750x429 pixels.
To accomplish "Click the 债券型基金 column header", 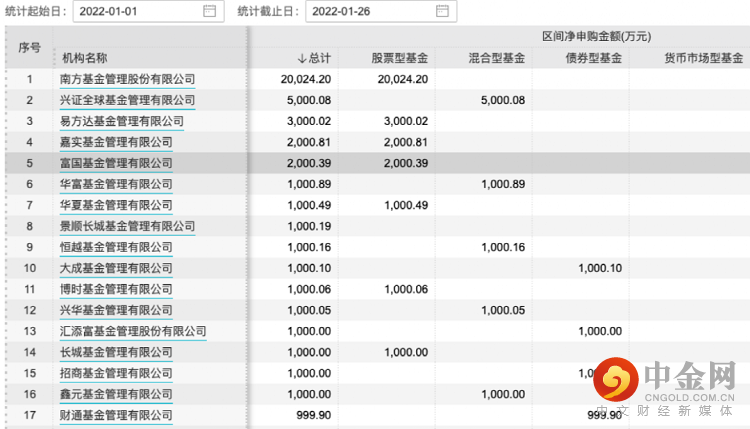I will click(x=594, y=58).
